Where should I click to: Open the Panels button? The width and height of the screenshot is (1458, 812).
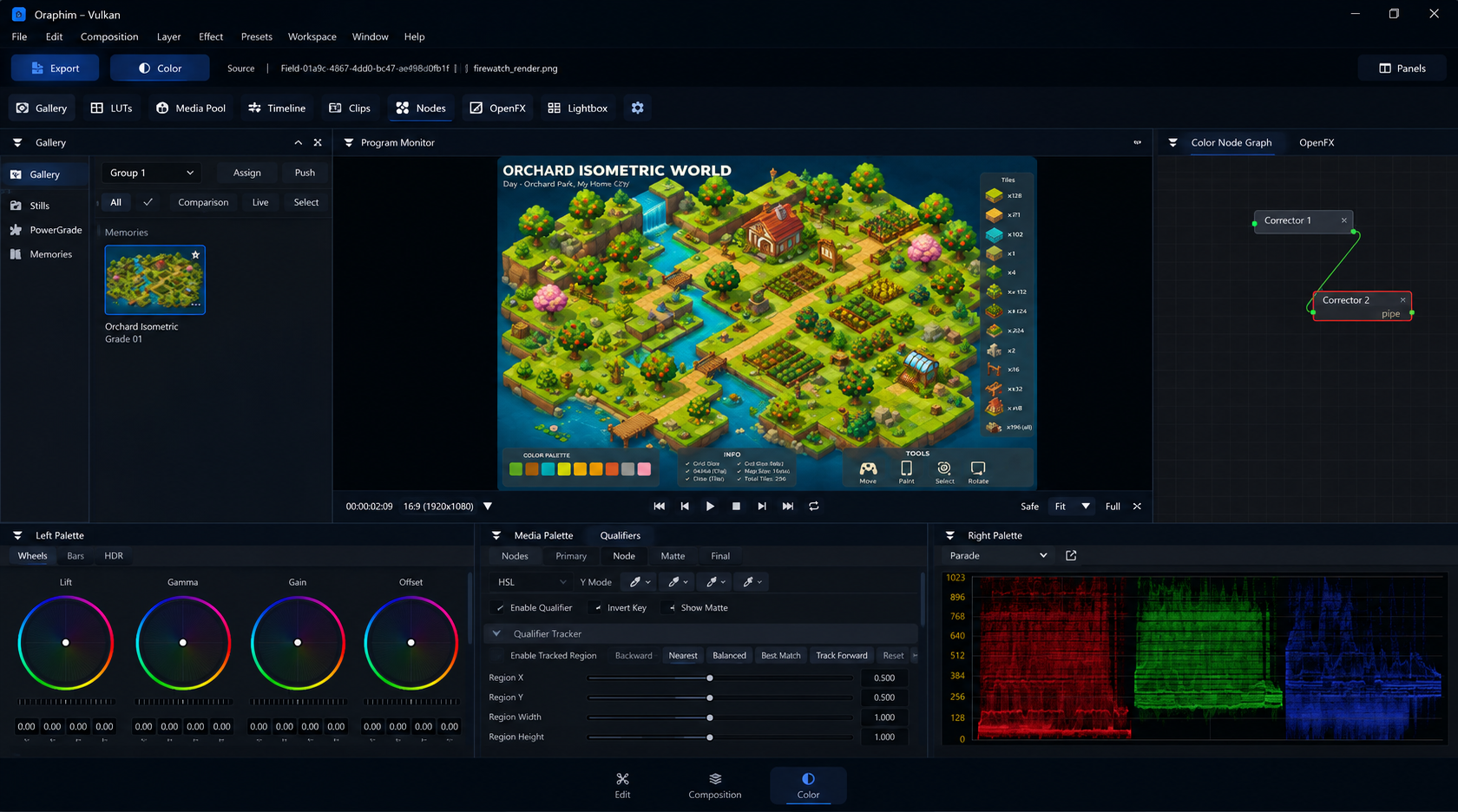[x=1402, y=69]
